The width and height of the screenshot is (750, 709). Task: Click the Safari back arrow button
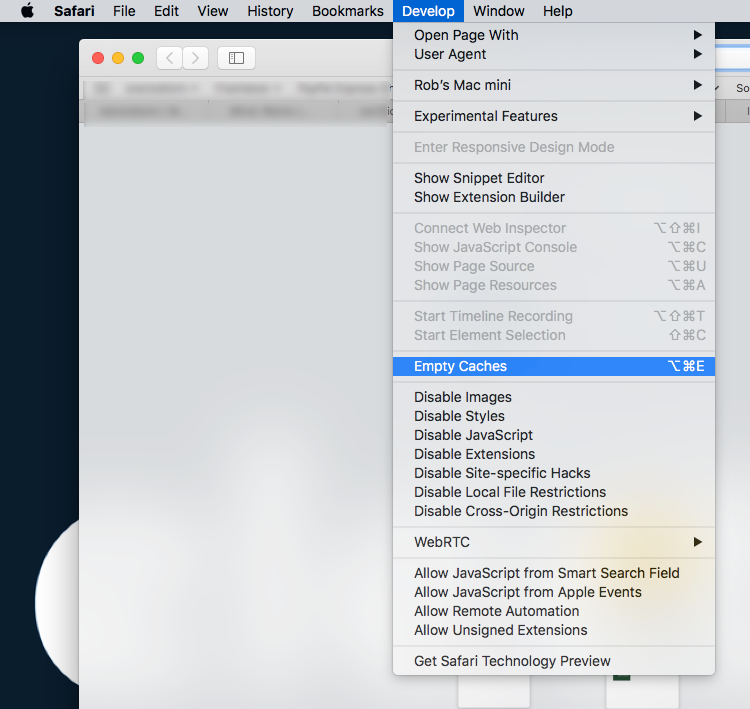click(169, 58)
